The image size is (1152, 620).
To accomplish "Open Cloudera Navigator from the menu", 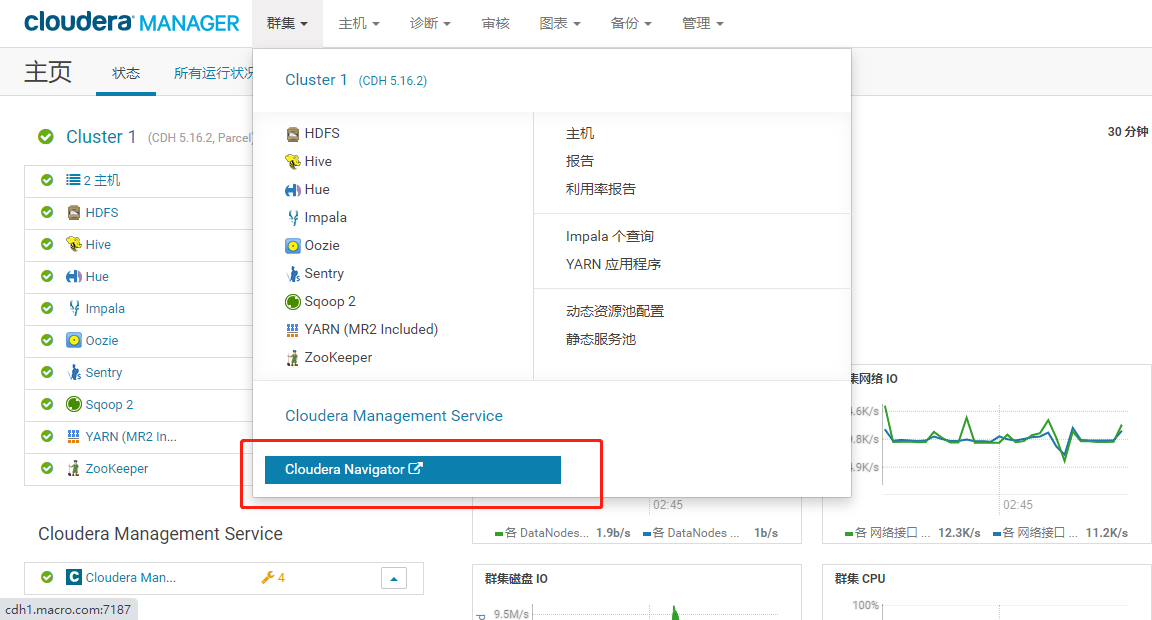I will point(413,469).
